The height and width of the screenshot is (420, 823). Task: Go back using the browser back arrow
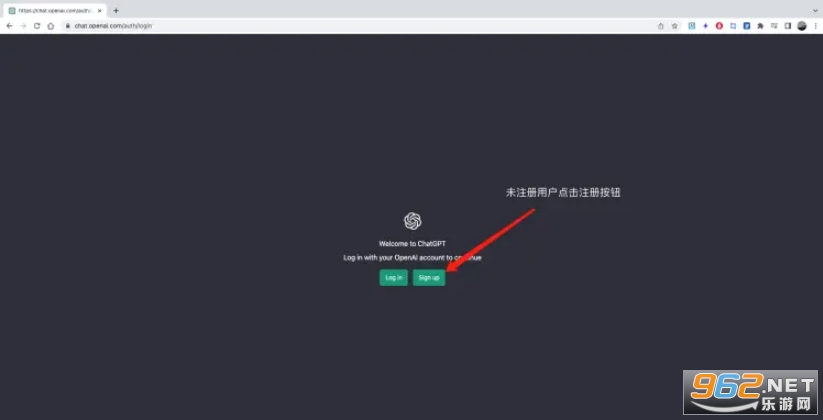pos(9,26)
